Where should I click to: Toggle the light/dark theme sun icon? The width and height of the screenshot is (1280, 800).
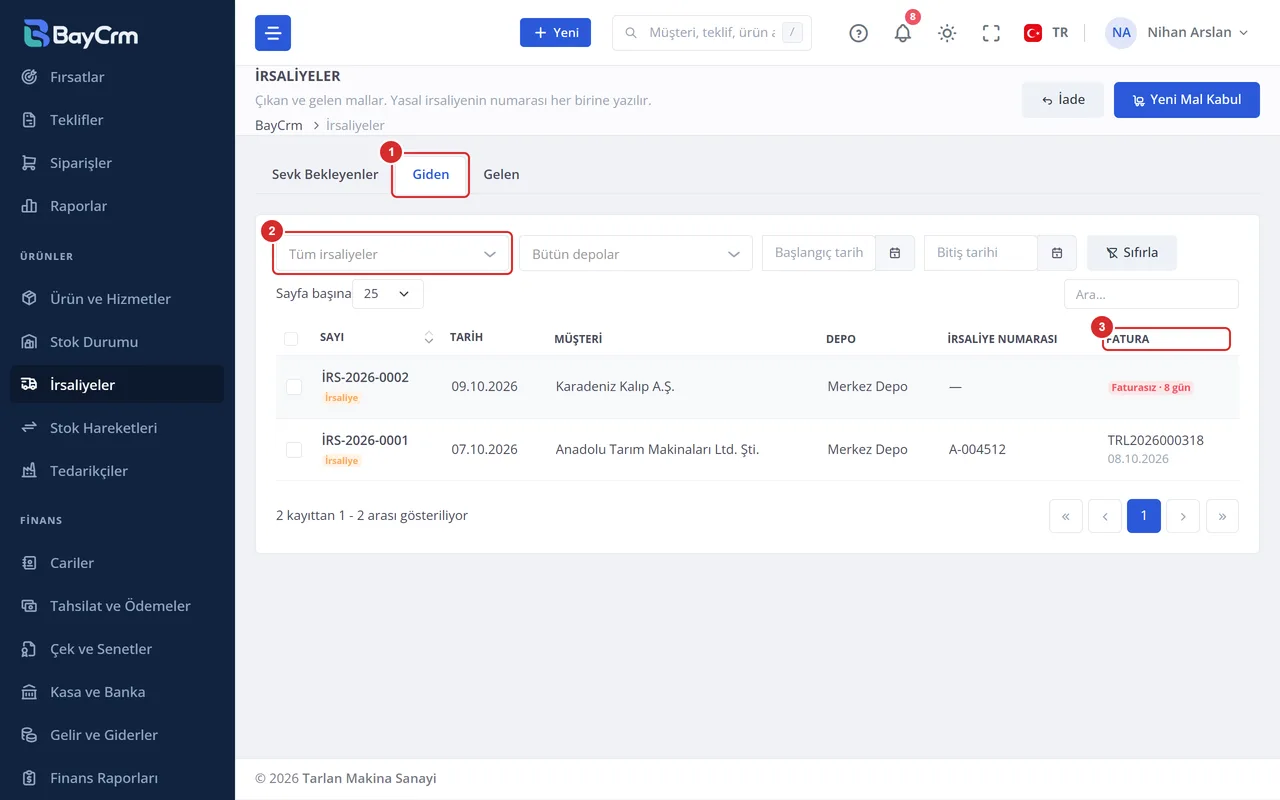tap(947, 33)
